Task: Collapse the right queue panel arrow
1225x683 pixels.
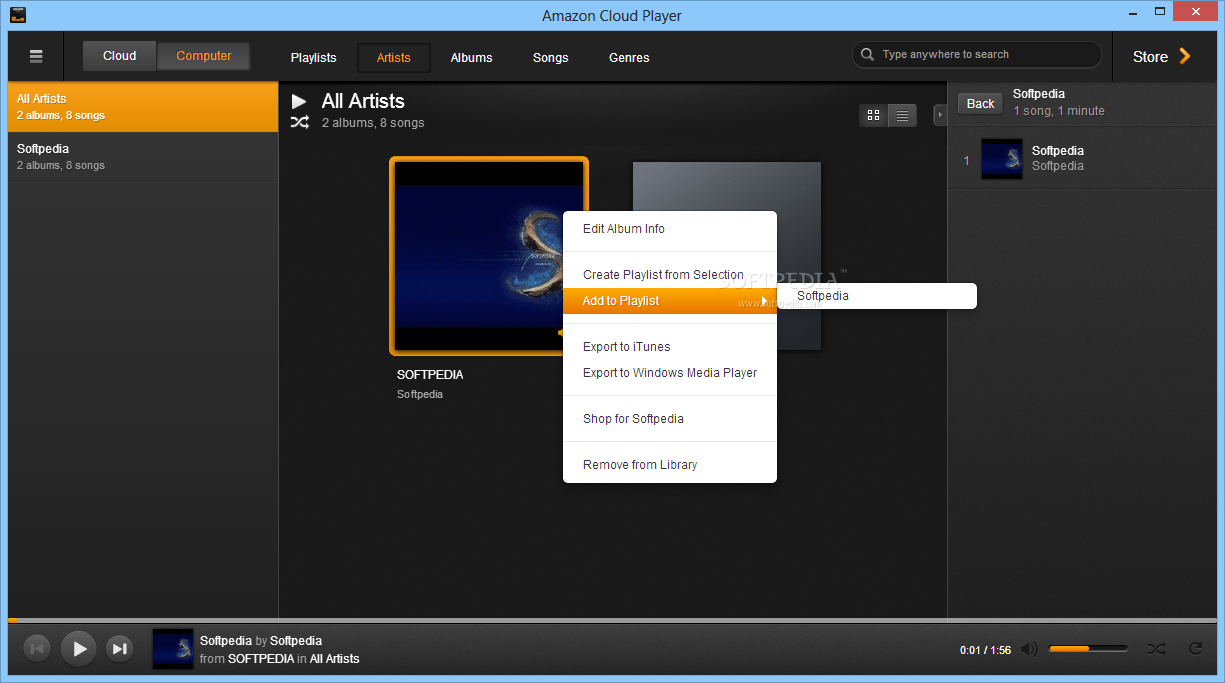Action: point(940,116)
